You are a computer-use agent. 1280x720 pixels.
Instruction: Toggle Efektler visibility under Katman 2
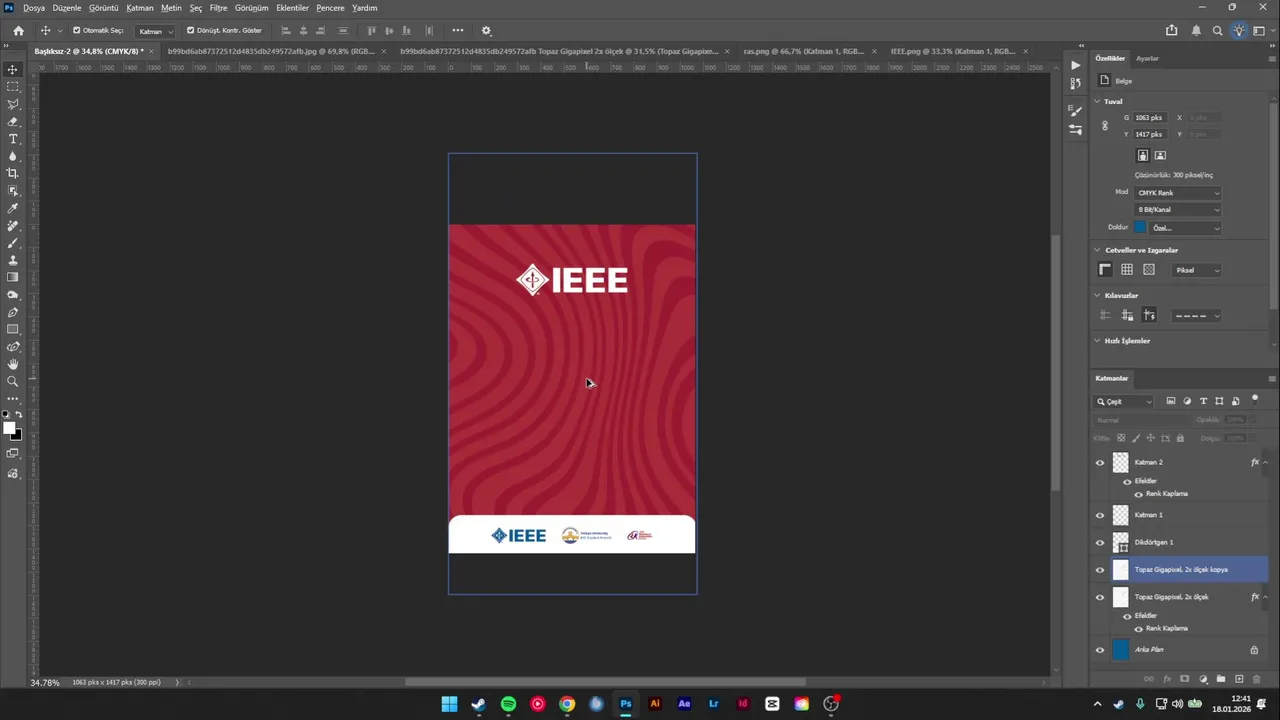1127,481
